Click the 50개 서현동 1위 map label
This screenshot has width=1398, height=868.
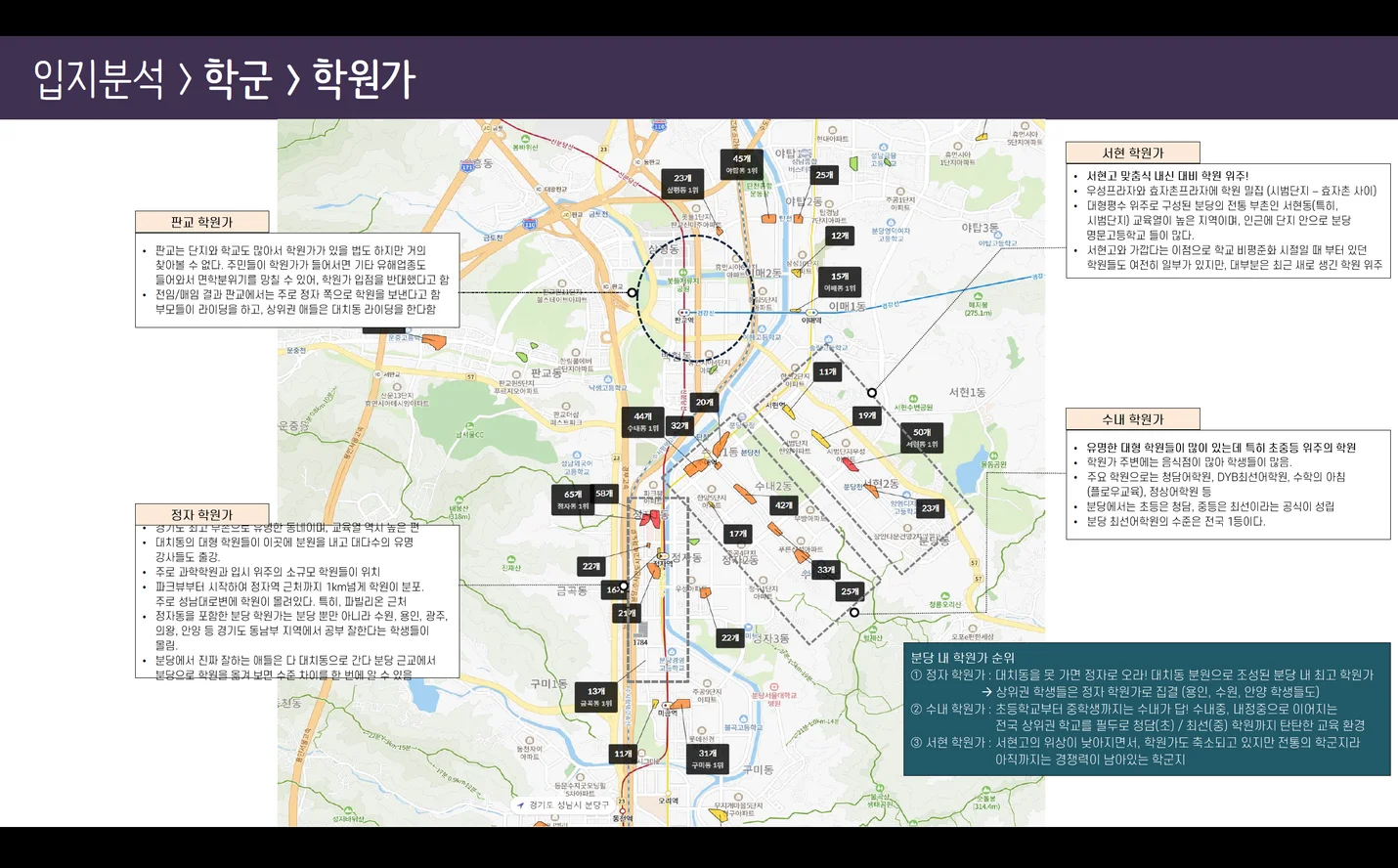922,438
